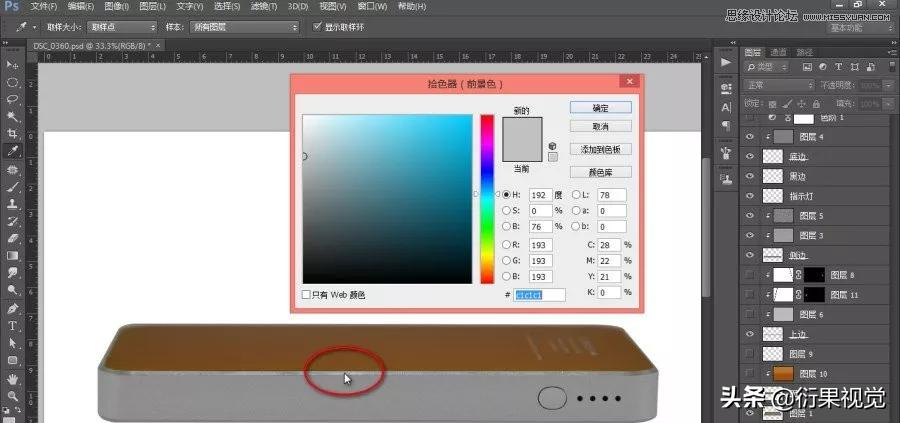The image size is (900, 423).
Task: Select the Path Selection tool
Action: pyautogui.click(x=12, y=343)
